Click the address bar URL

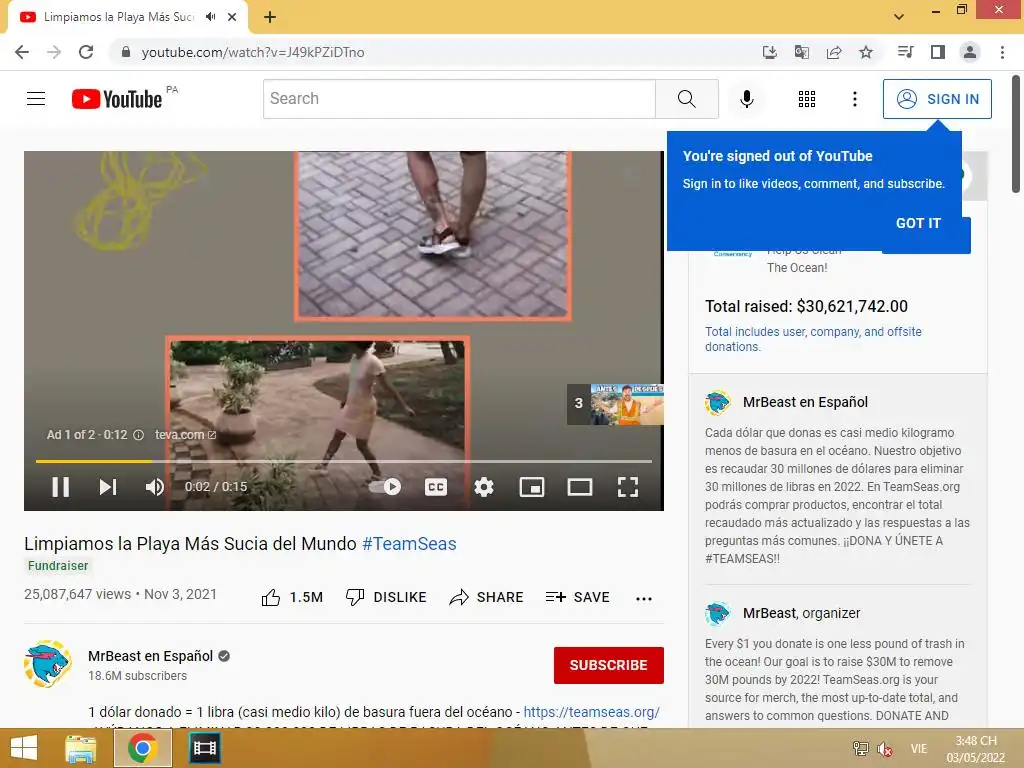pyautogui.click(x=253, y=52)
